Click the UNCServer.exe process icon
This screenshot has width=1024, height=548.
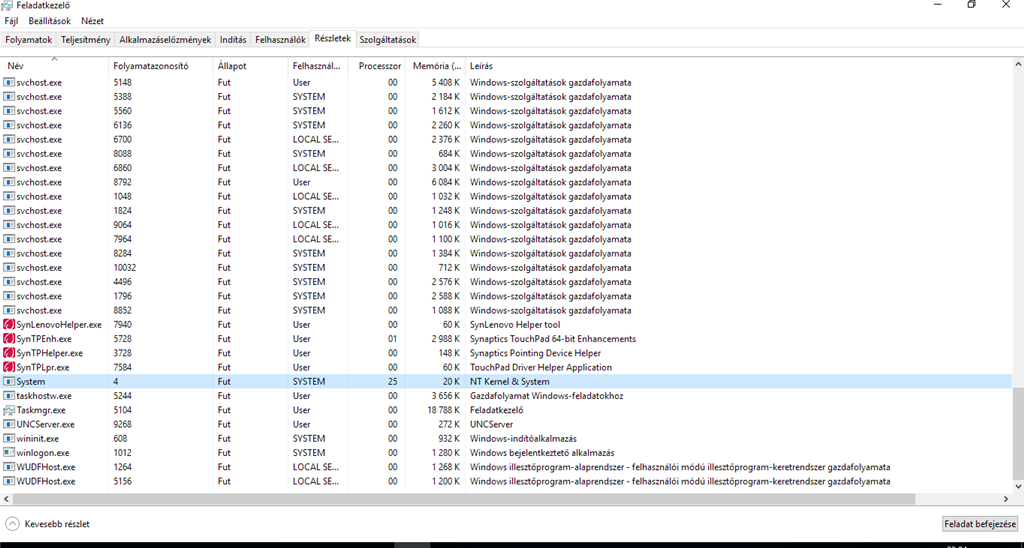click(x=9, y=425)
